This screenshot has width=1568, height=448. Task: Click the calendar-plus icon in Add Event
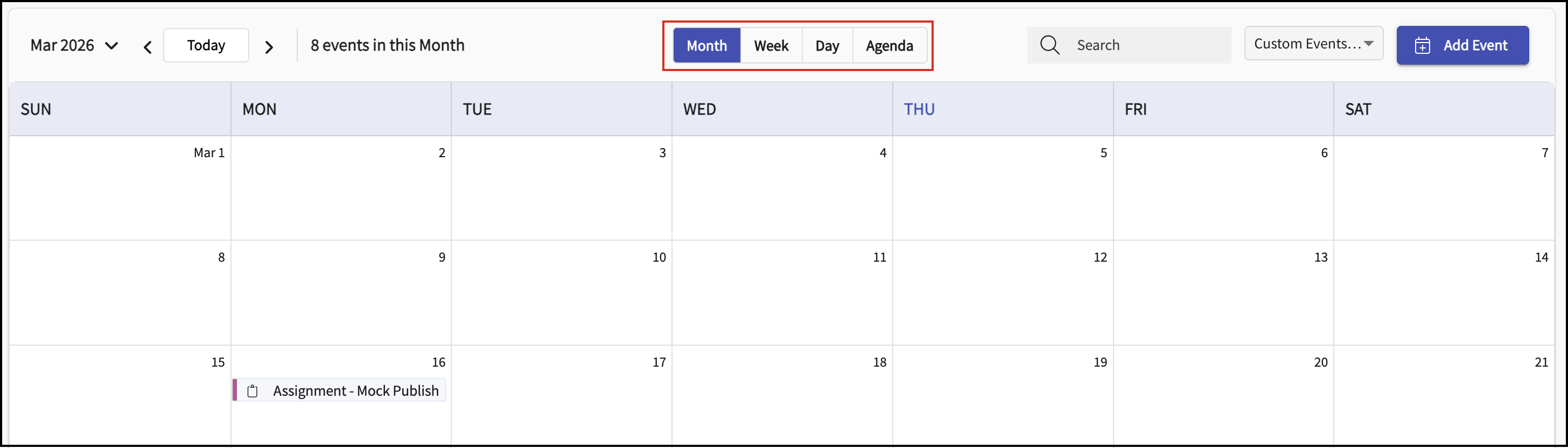coord(1422,46)
